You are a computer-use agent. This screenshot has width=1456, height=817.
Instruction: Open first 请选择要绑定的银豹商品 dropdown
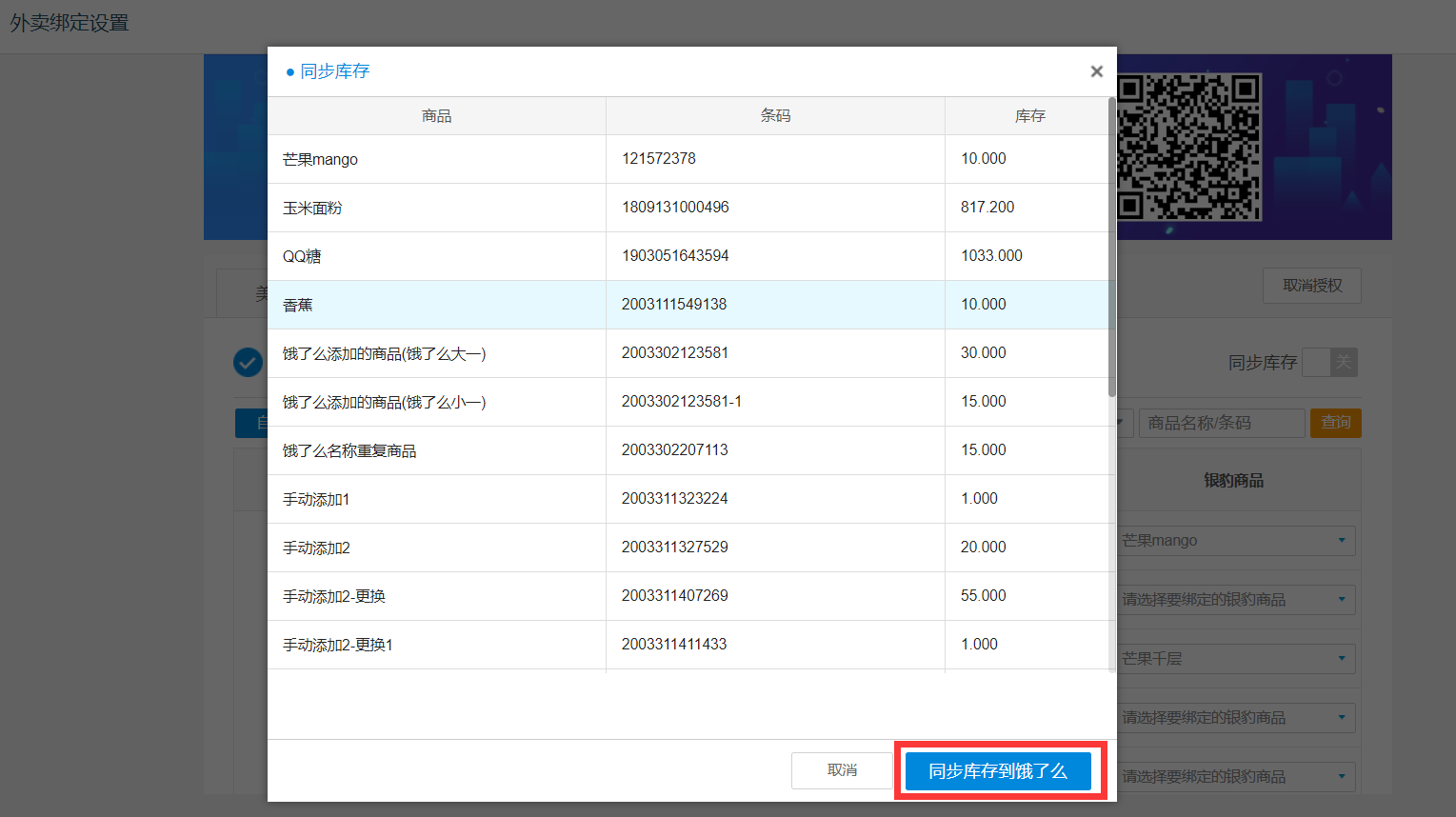point(1236,600)
